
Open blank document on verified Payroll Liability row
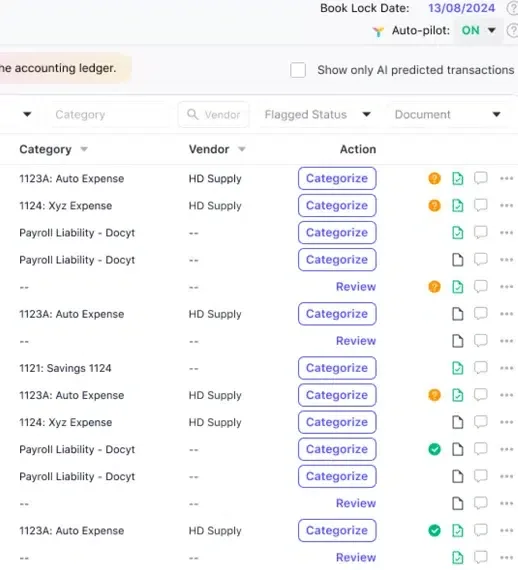coord(458,450)
